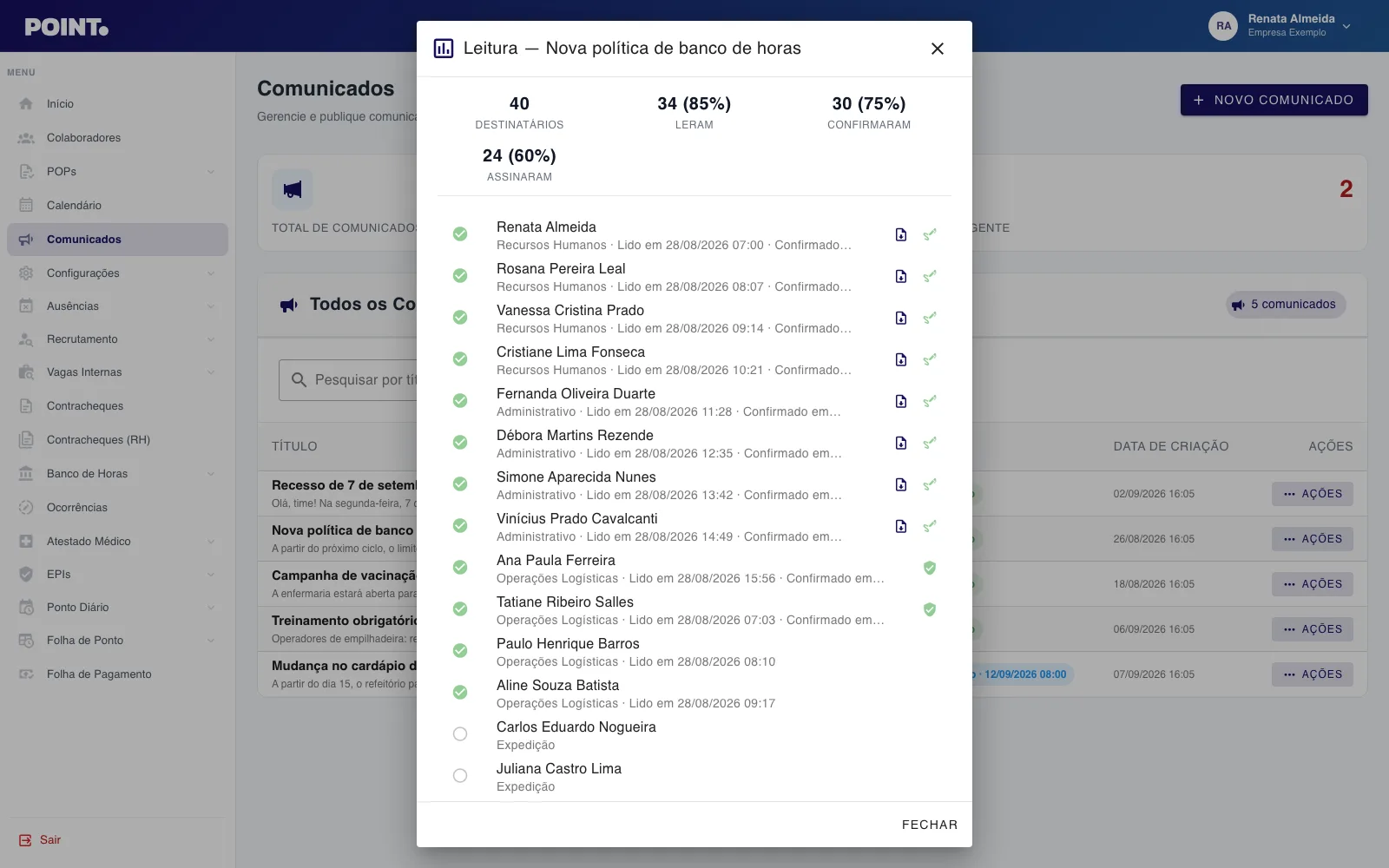The height and width of the screenshot is (868, 1389).
Task: Click green read-status check beside Aline Souza Batista
Action: pyautogui.click(x=460, y=692)
